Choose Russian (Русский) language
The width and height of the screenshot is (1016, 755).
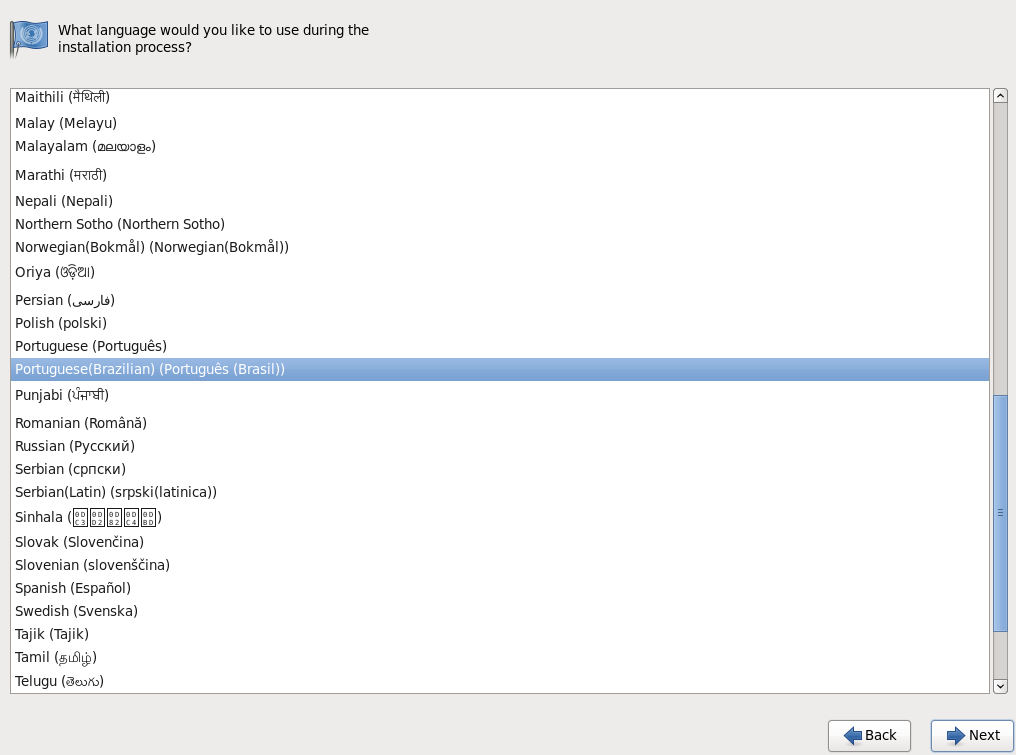75,446
